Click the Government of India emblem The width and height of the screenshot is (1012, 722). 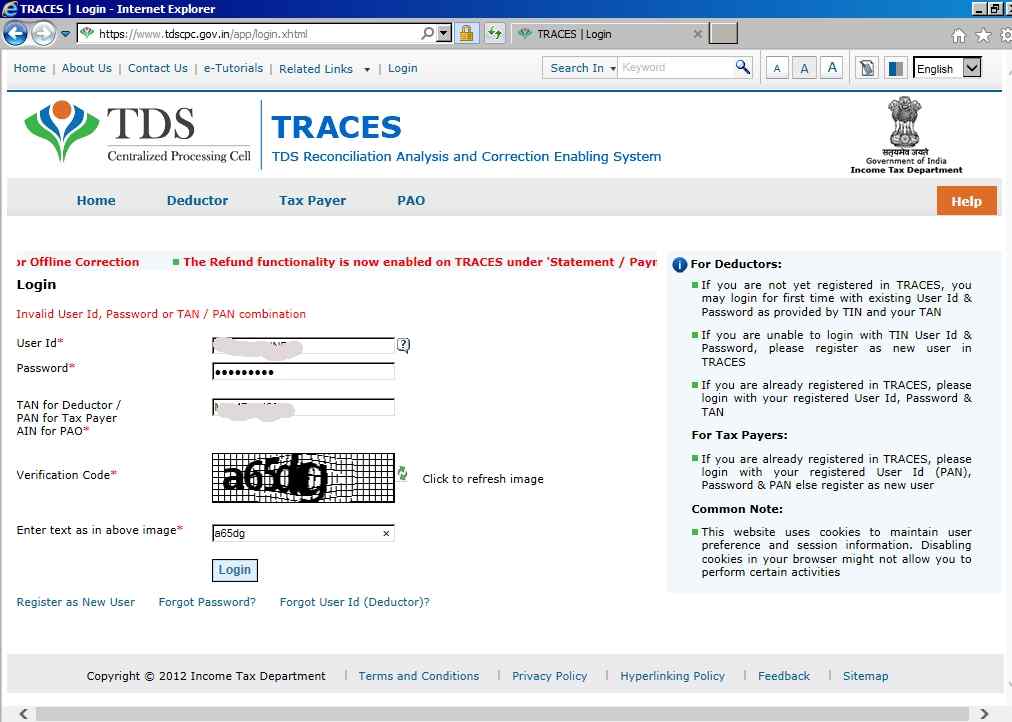click(906, 135)
